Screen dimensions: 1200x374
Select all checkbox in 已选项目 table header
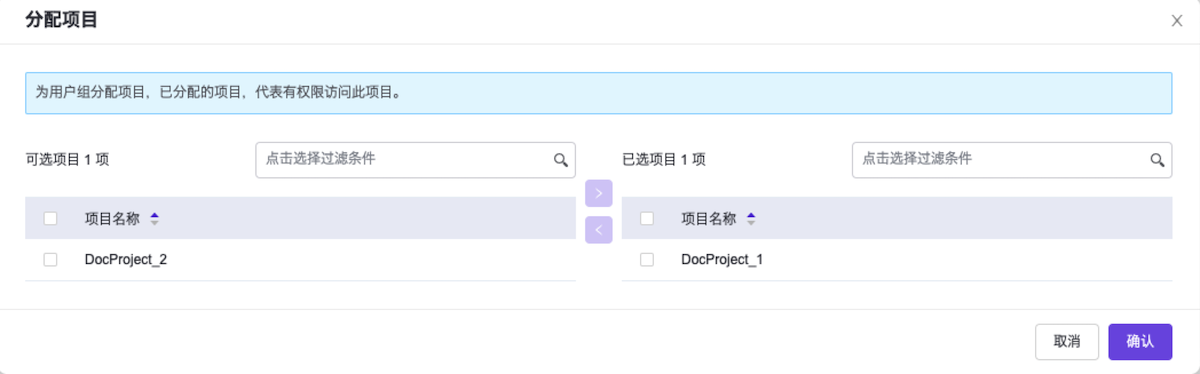647,219
